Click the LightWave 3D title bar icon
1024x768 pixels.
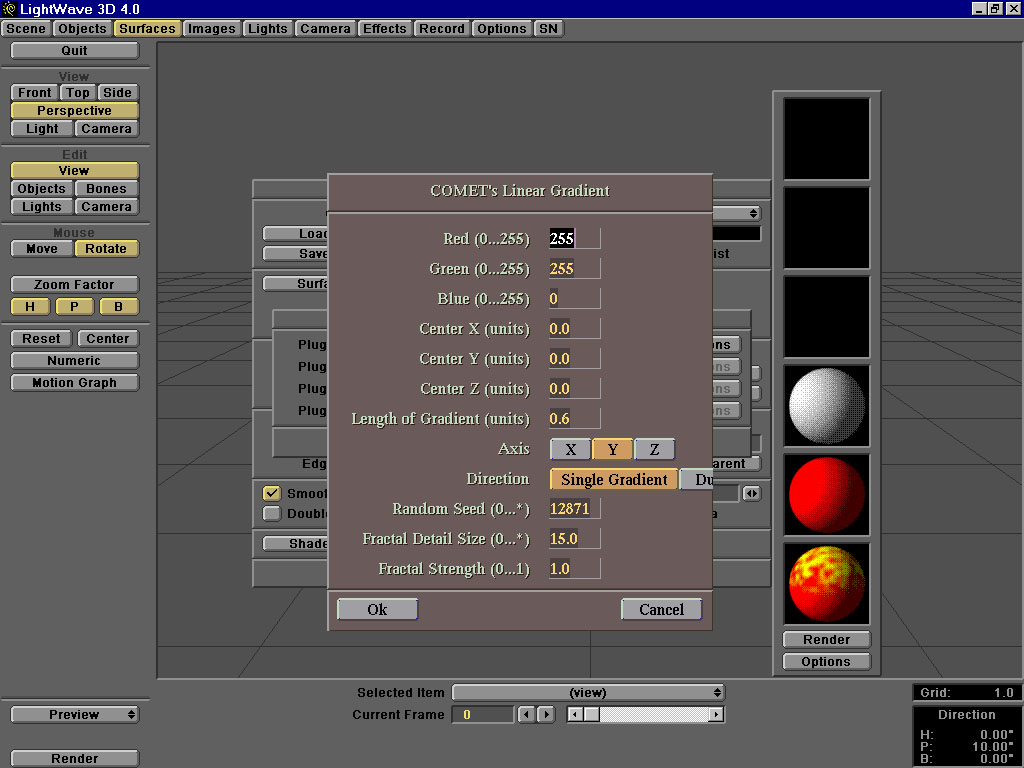tap(10, 9)
